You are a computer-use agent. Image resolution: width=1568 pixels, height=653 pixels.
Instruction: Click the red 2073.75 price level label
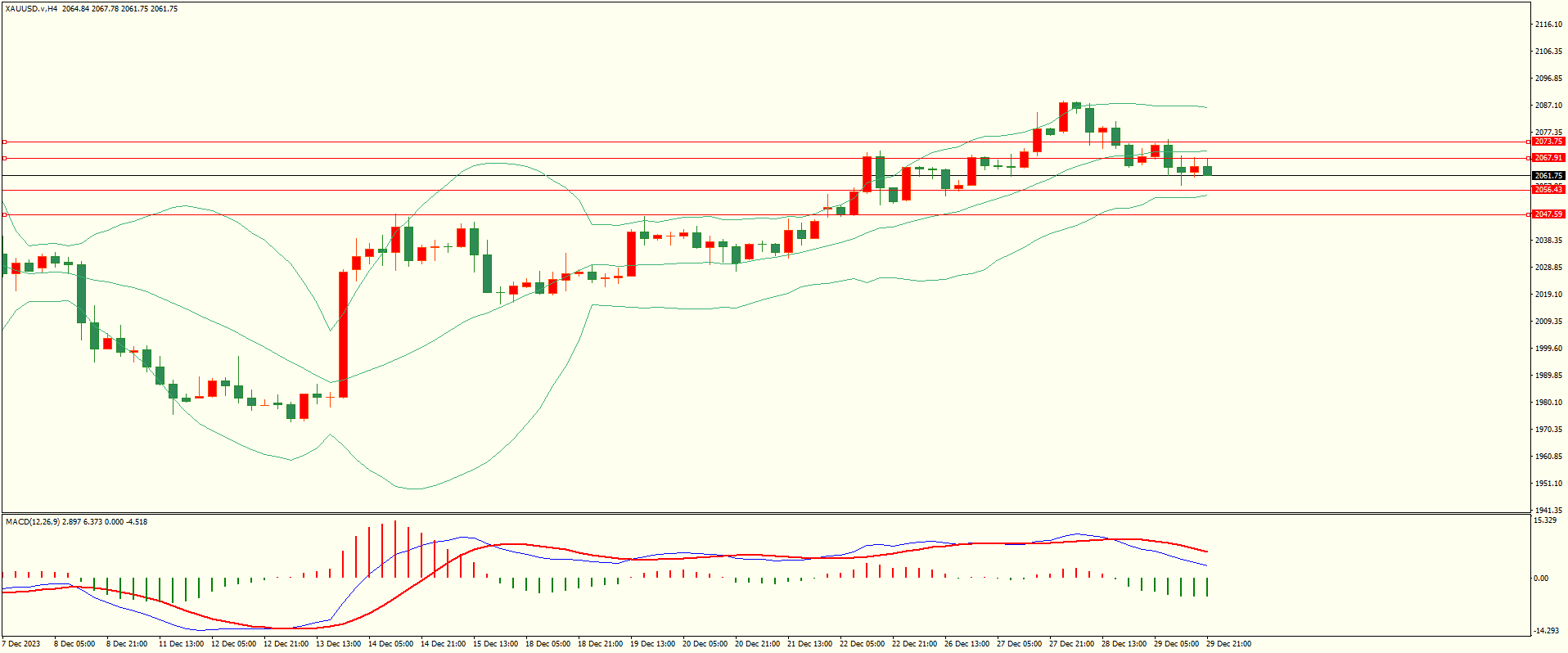(1548, 142)
